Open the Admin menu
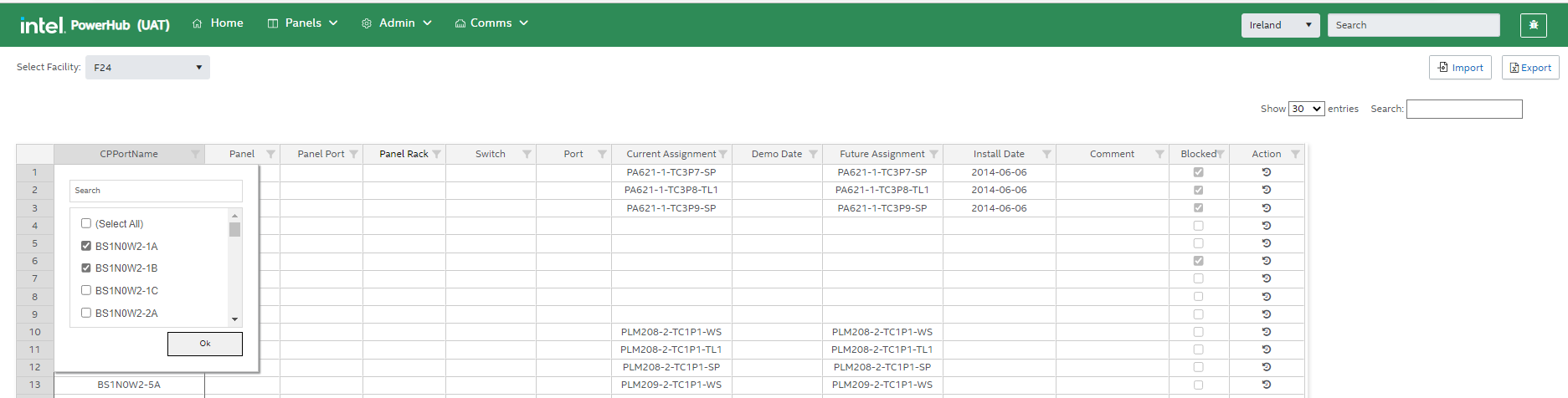 point(397,23)
